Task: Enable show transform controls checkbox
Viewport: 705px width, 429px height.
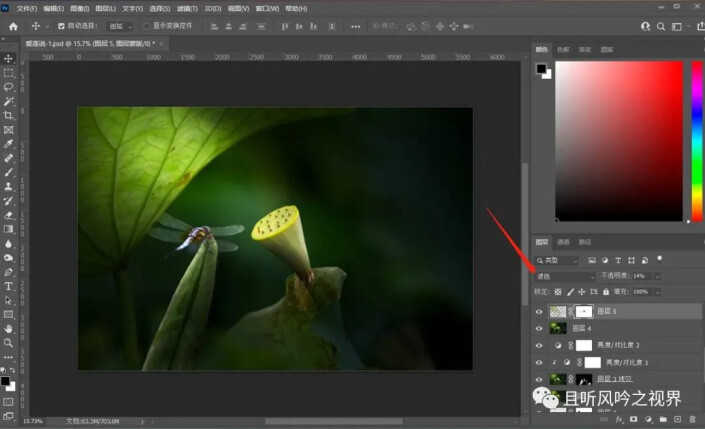Action: [148, 26]
